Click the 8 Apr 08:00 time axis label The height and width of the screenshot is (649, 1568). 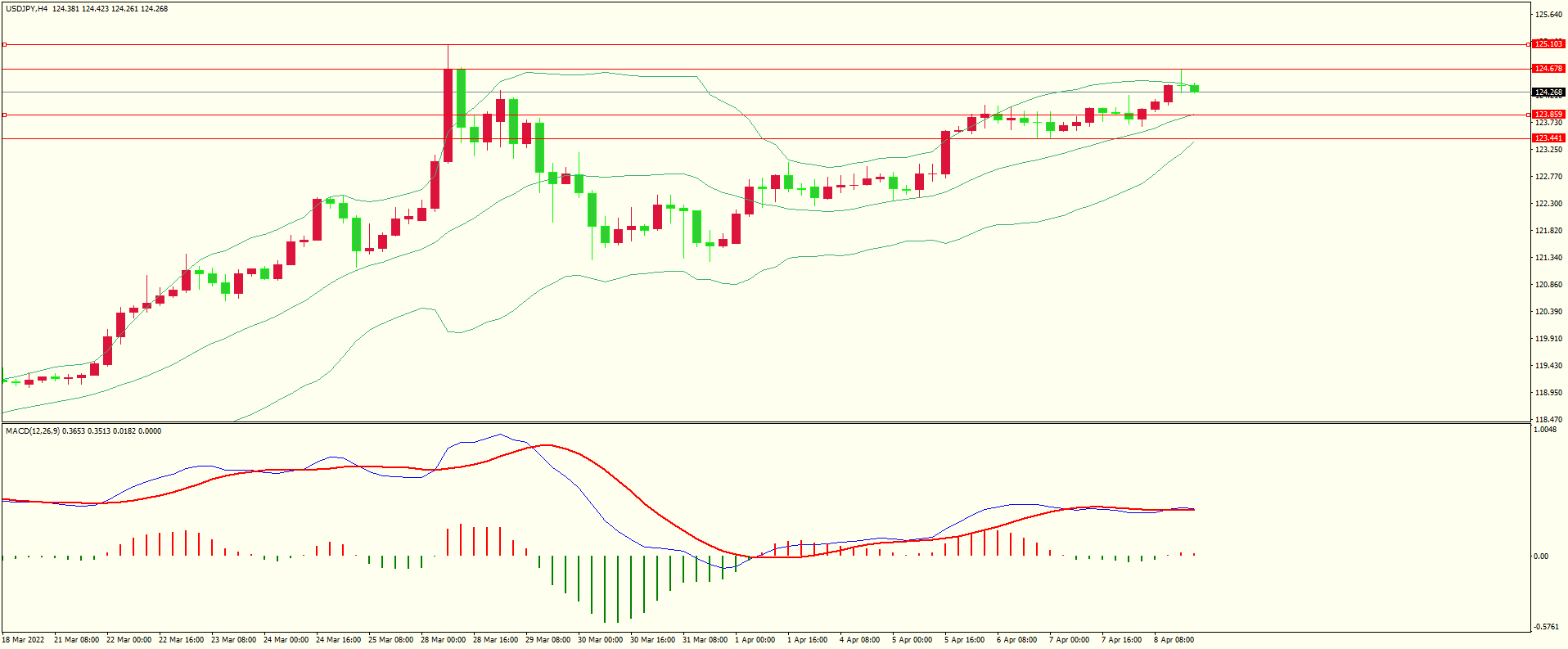click(1174, 640)
